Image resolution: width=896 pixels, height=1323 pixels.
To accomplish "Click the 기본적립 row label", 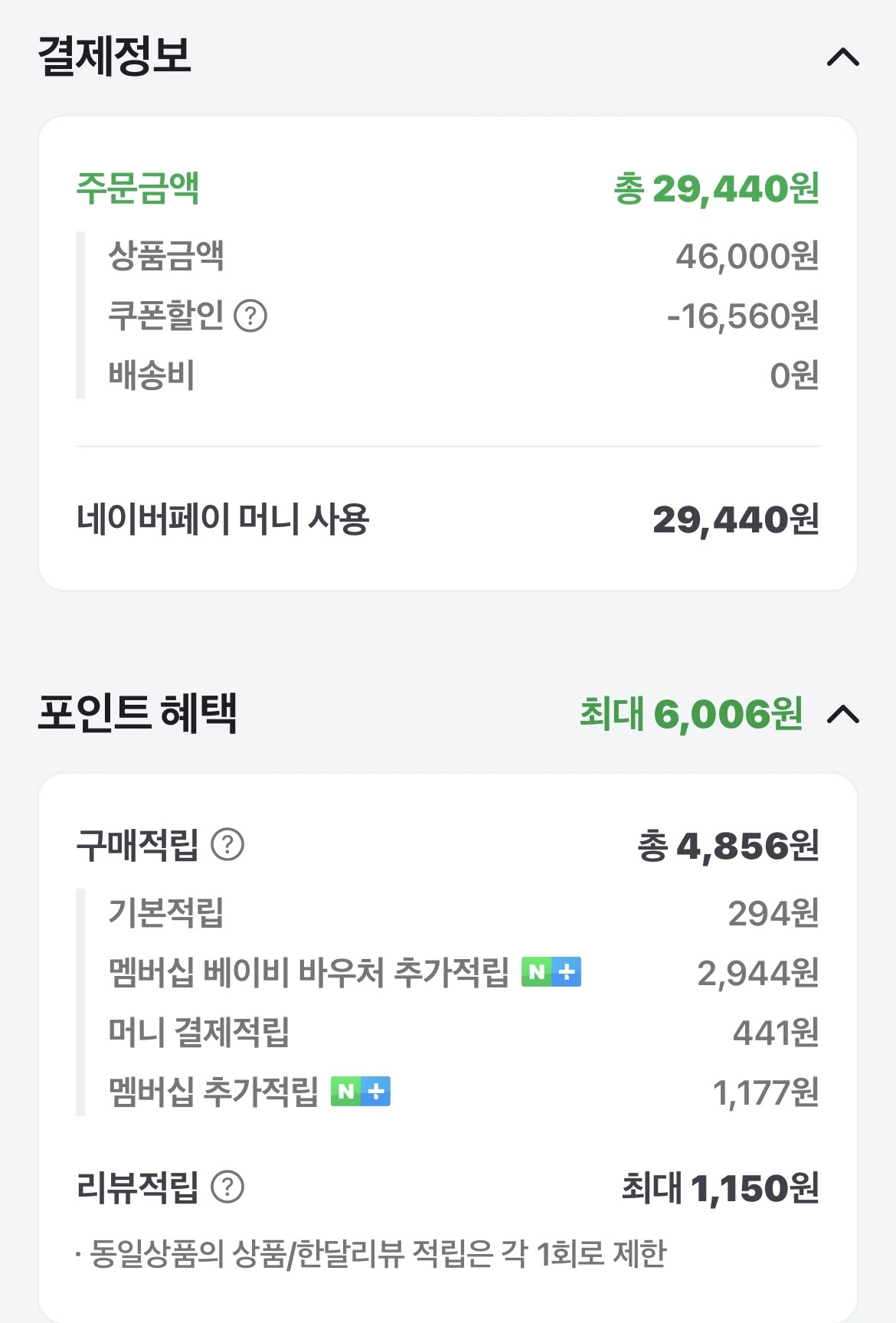I will coord(166,912).
